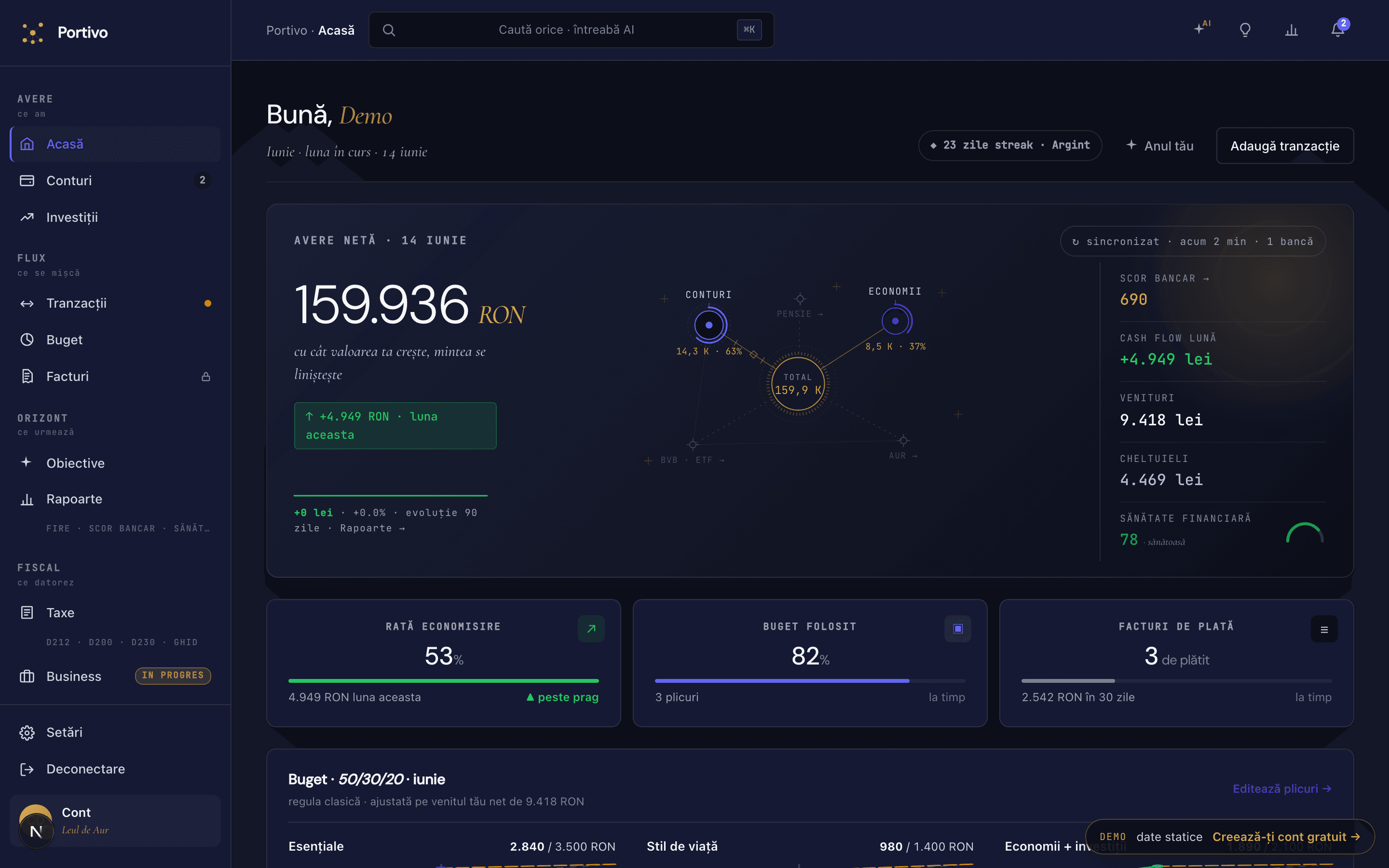
Task: Follow the Editează plicuri link
Action: point(1281,789)
